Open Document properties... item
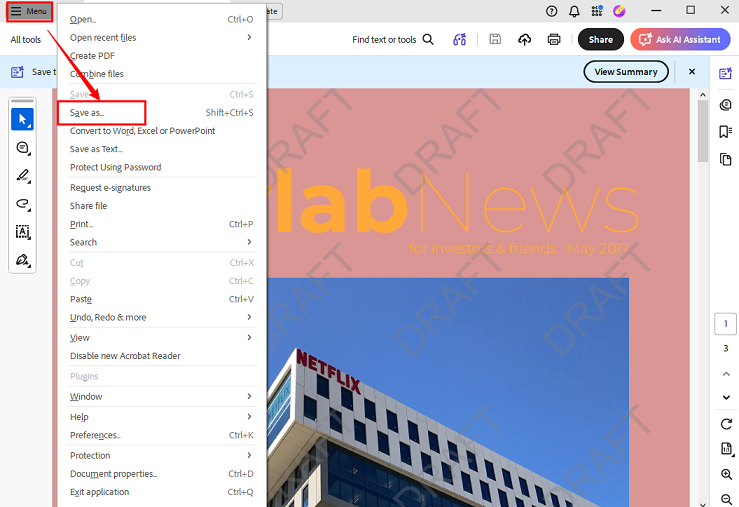 click(x=161, y=474)
